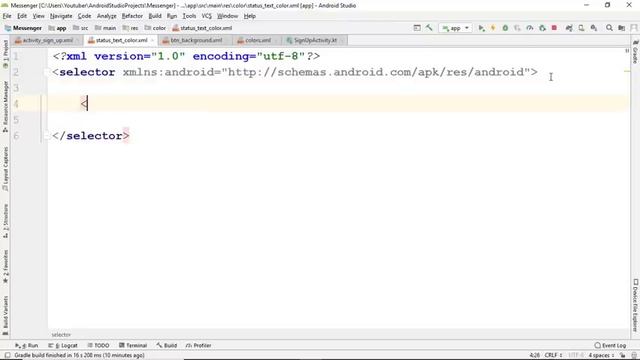Open the File menu
640x360 pixels.
coord(7,16)
